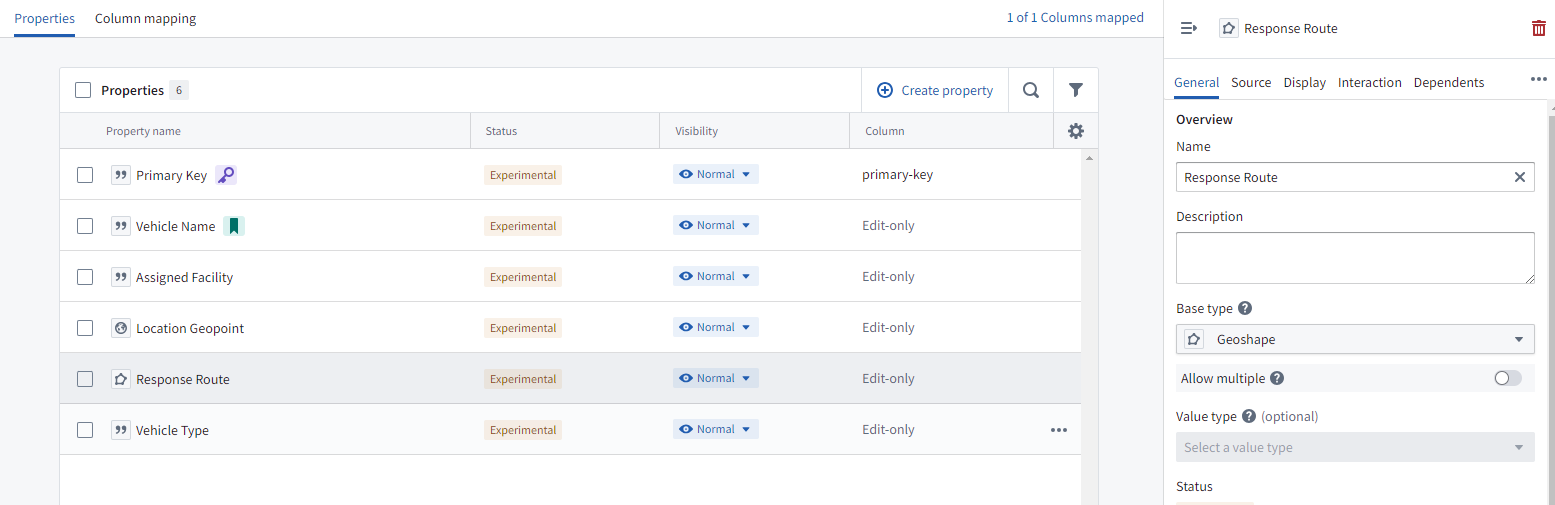The width and height of the screenshot is (1555, 505).
Task: Select all properties with header checkbox
Action: (83, 90)
